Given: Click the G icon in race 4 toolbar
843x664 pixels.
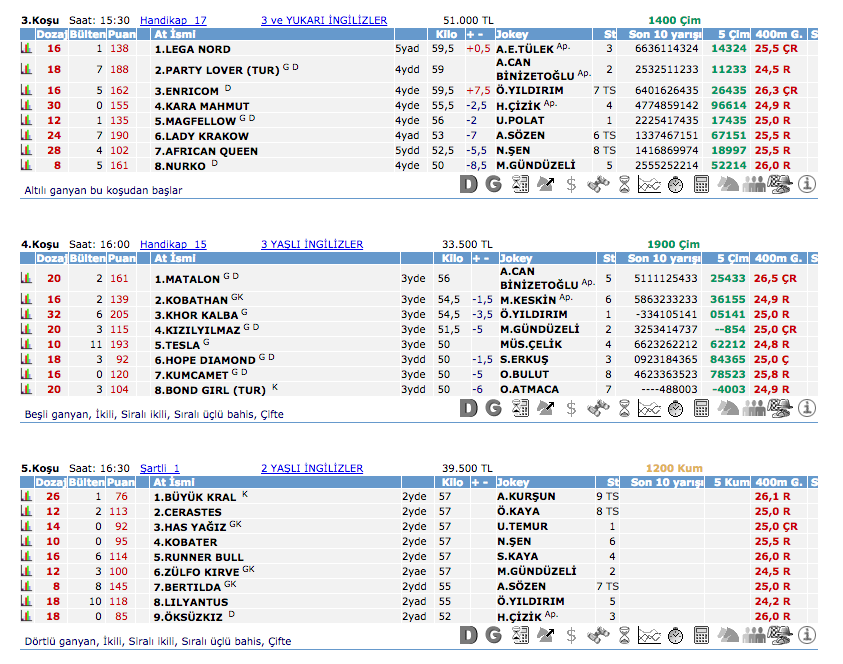Looking at the screenshot, I should click(x=493, y=408).
